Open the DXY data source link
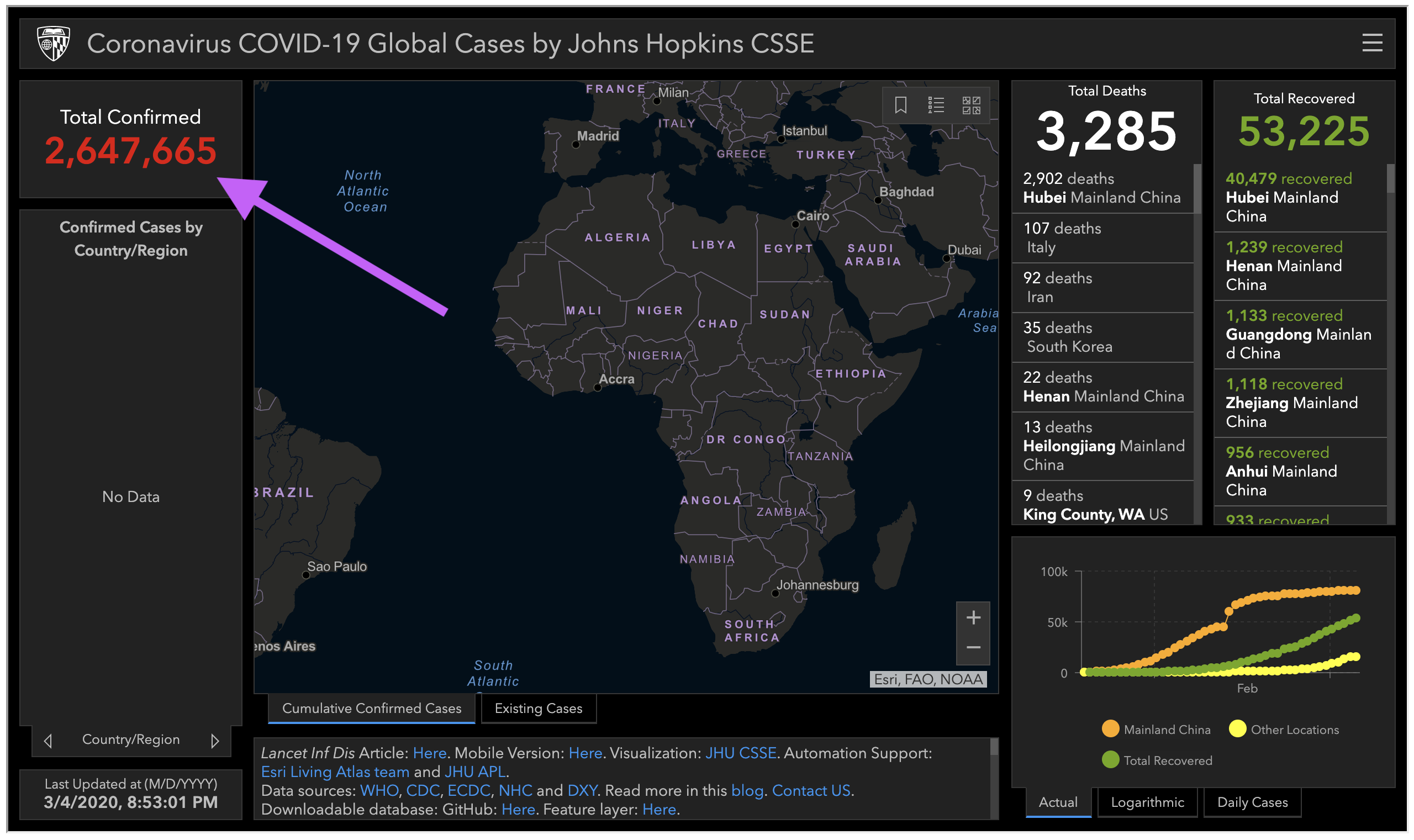Viewport: 1414px width, 840px height. pos(583,790)
